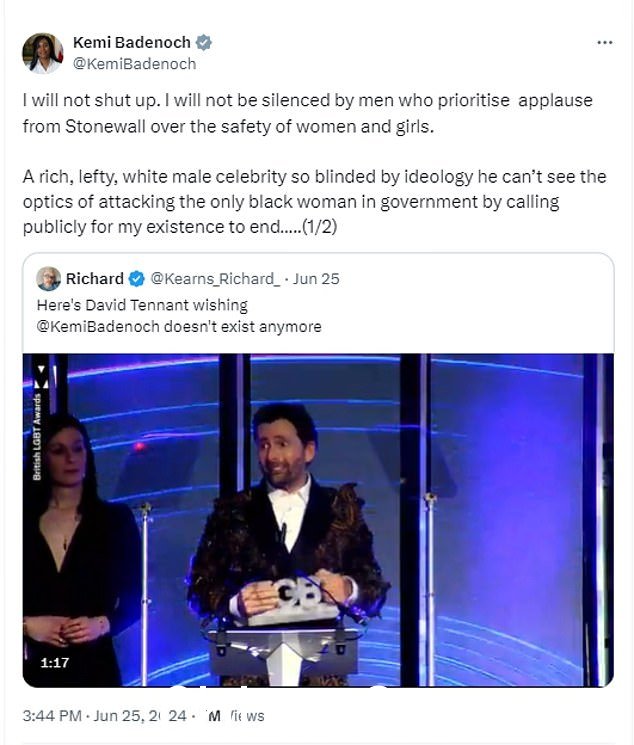Open the @KemiBadenoch handle under the name

pos(134,64)
